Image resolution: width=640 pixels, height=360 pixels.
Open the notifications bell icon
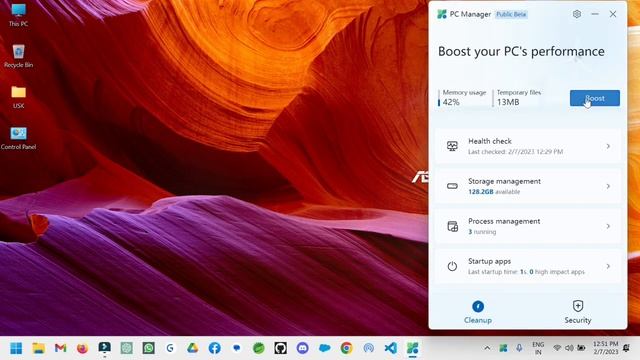[x=626, y=348]
